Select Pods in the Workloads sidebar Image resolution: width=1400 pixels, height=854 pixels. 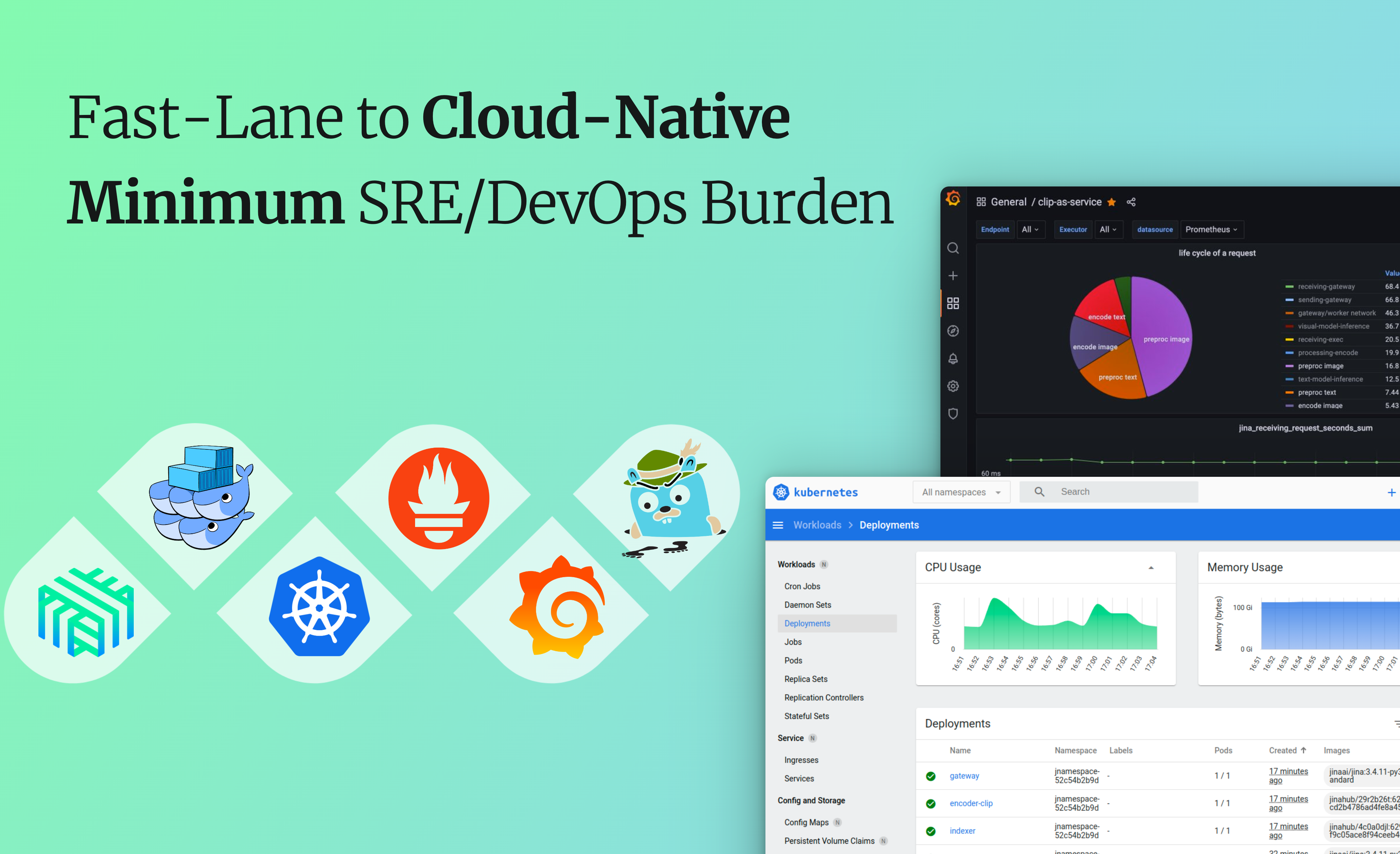(793, 661)
